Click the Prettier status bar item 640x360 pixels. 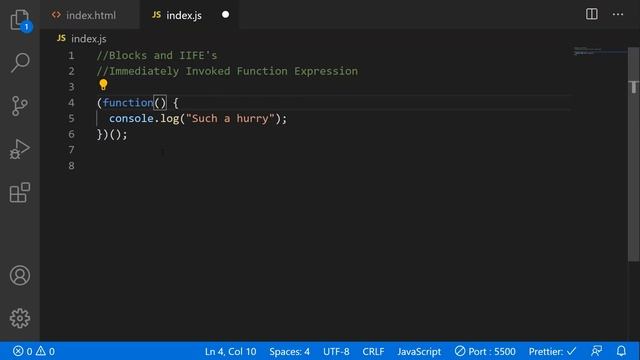tap(553, 351)
